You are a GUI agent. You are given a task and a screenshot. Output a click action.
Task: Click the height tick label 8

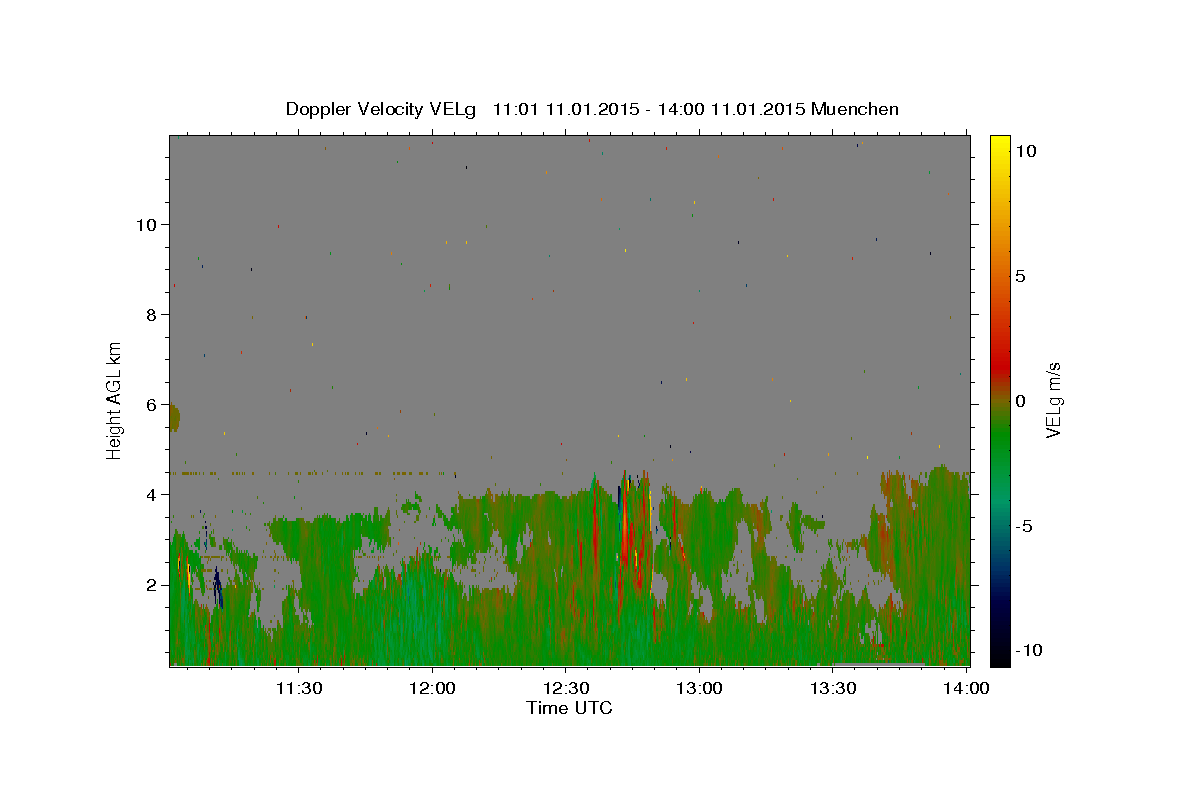click(x=151, y=315)
